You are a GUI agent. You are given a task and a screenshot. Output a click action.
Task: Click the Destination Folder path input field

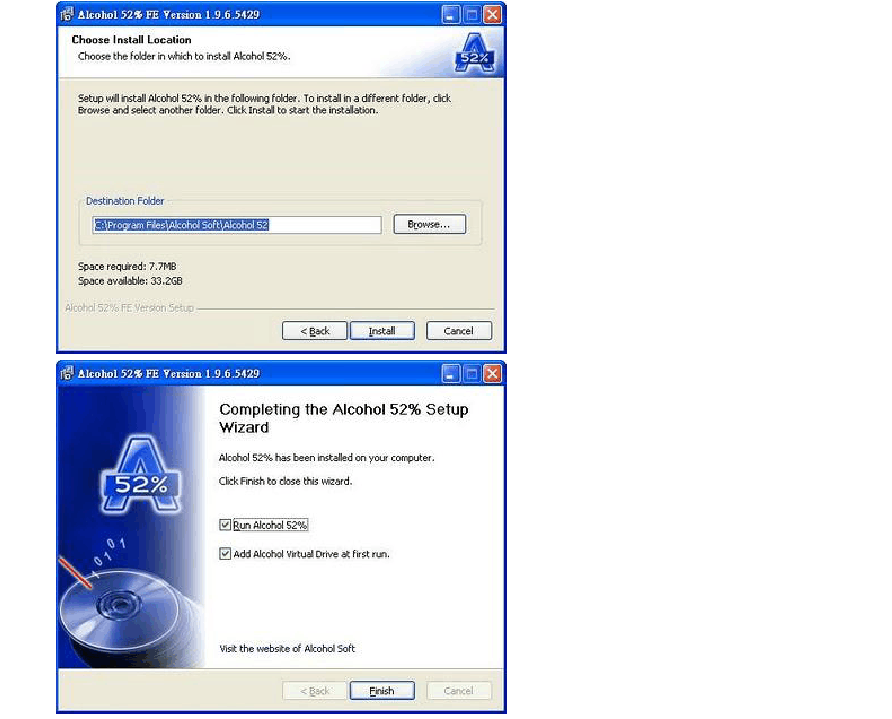[x=237, y=225]
